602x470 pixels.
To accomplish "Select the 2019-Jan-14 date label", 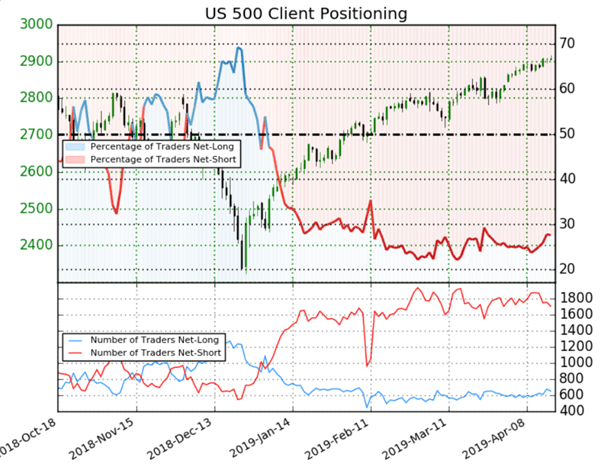I will tap(262, 439).
